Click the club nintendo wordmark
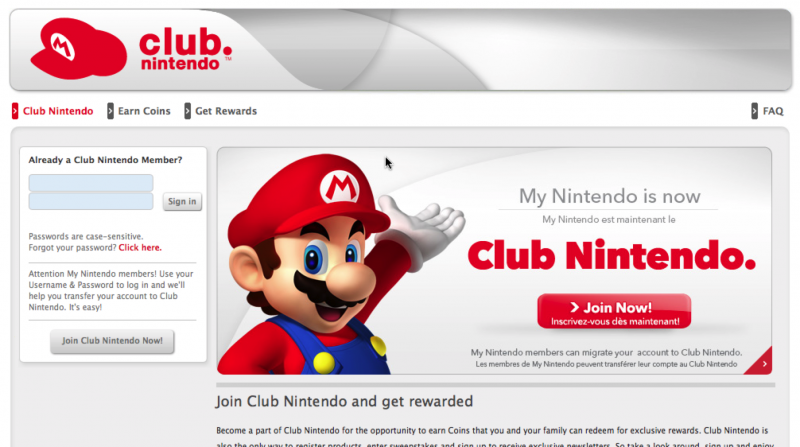 point(186,49)
